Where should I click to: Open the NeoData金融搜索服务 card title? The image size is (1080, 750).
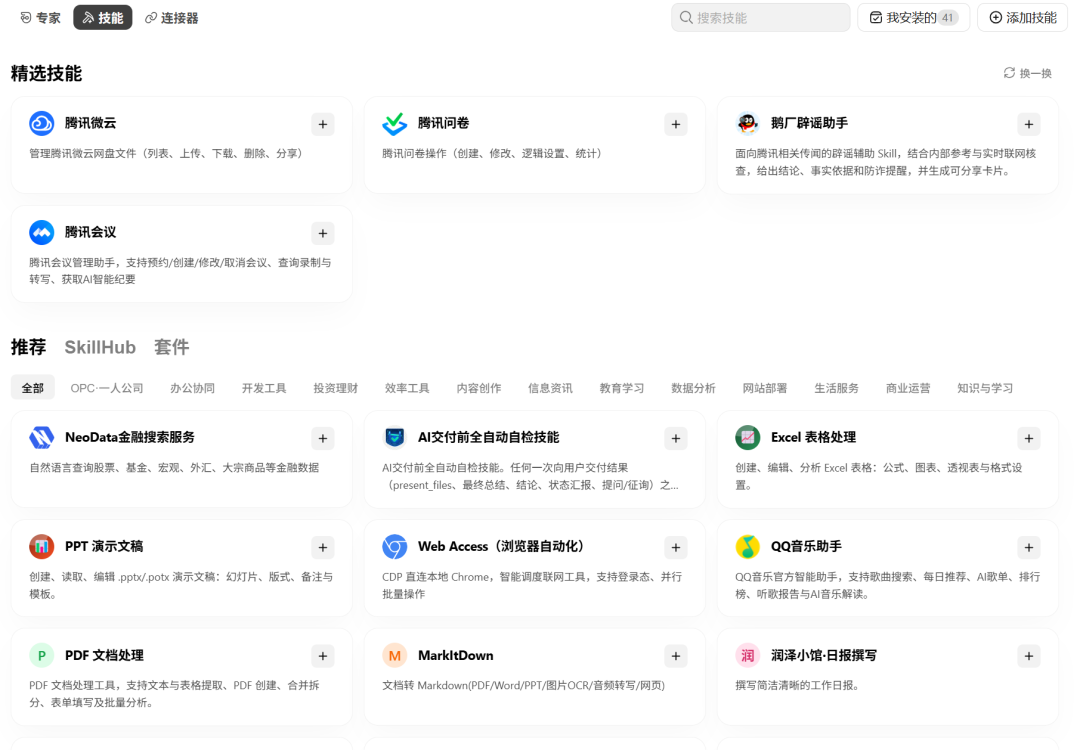[129, 437]
